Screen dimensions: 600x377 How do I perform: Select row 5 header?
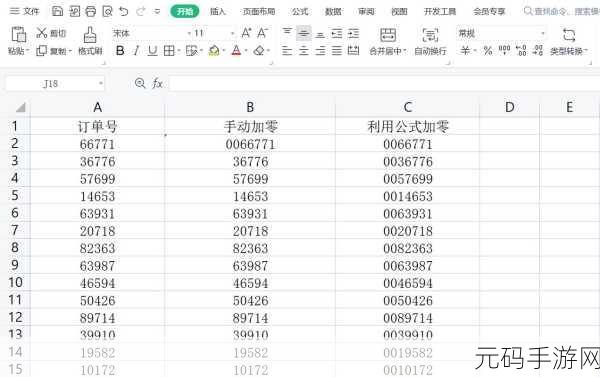[x=15, y=196]
